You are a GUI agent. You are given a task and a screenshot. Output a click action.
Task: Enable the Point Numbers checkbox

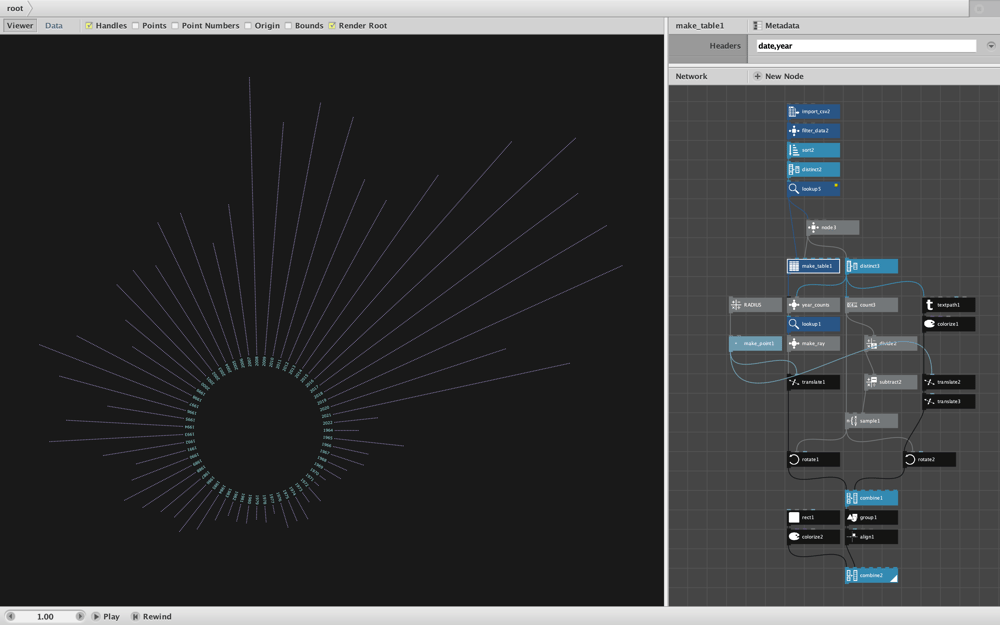pyautogui.click(x=175, y=26)
